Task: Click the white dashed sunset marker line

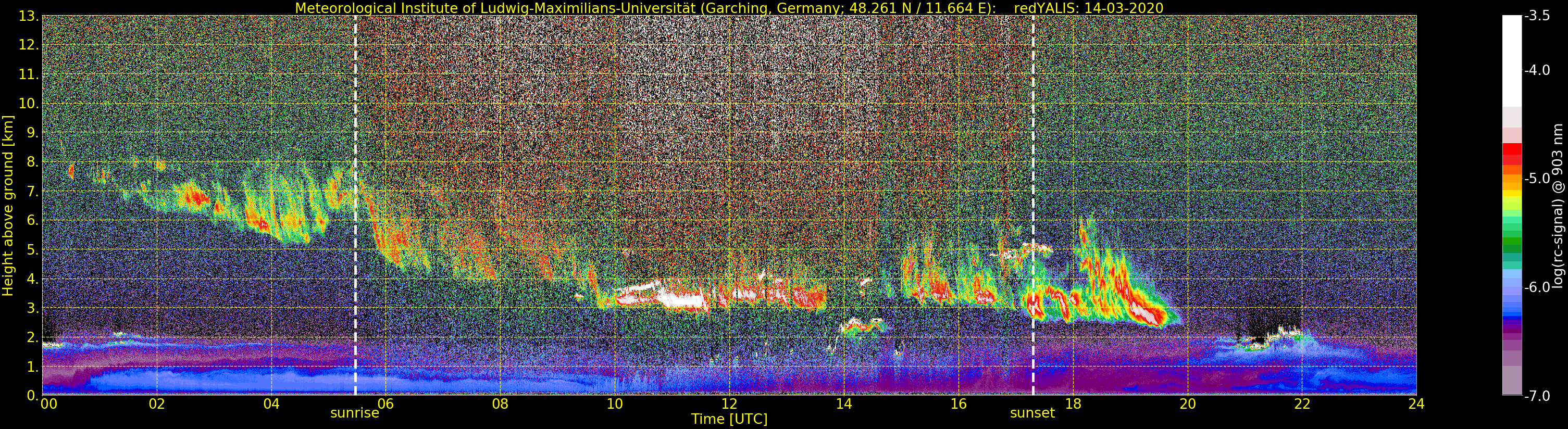Action: [1034, 205]
